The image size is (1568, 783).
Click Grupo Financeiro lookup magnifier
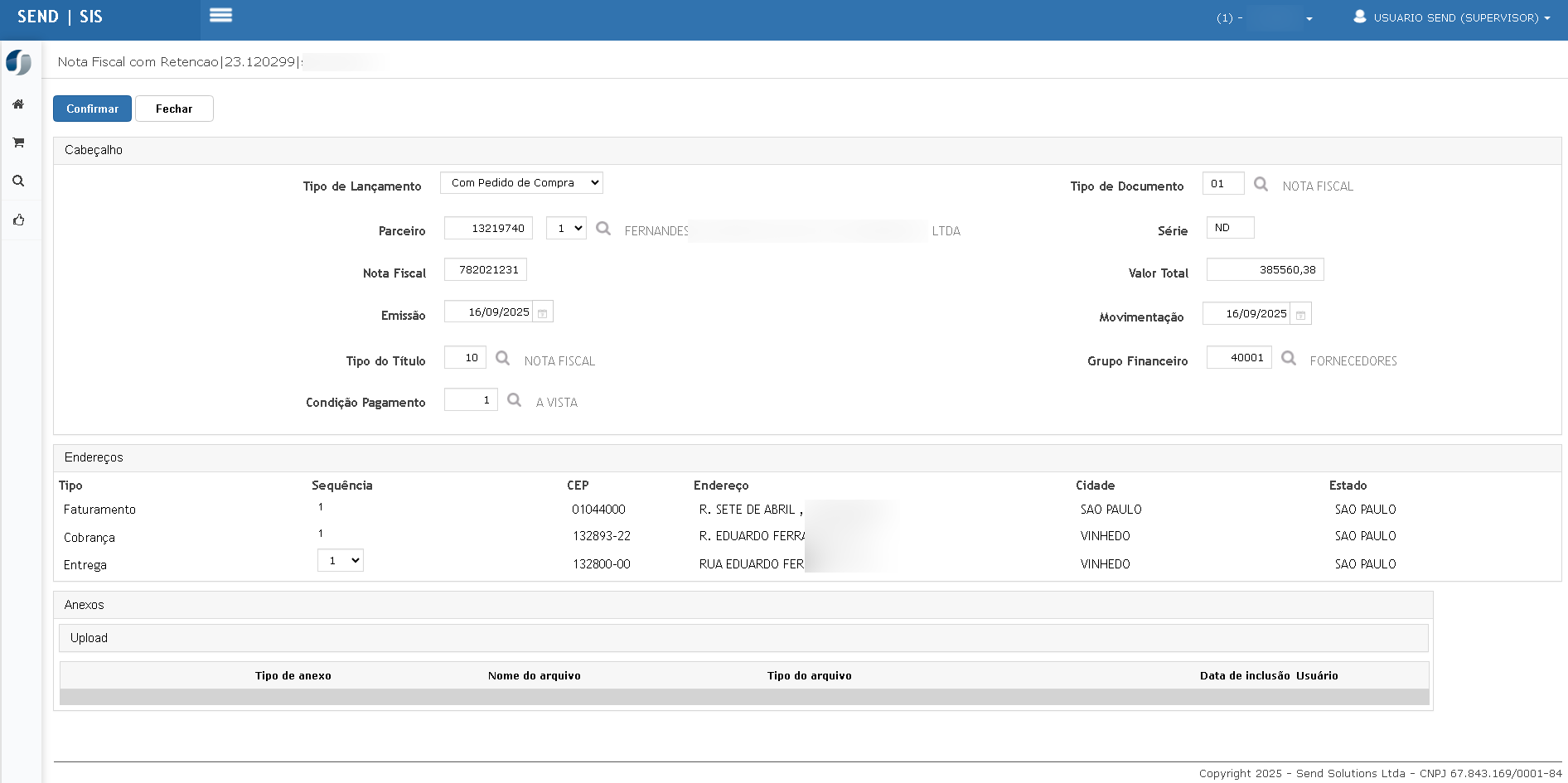(1289, 358)
